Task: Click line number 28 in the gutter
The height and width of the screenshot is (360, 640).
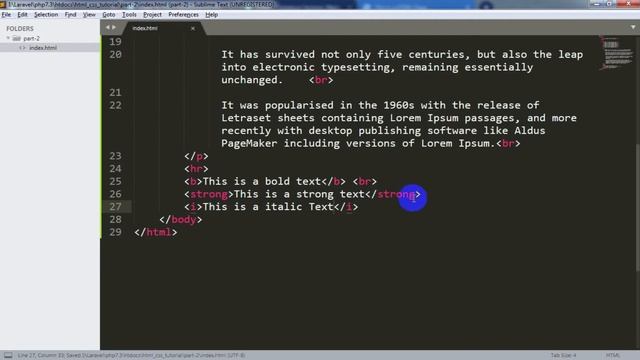Action: tap(115, 219)
